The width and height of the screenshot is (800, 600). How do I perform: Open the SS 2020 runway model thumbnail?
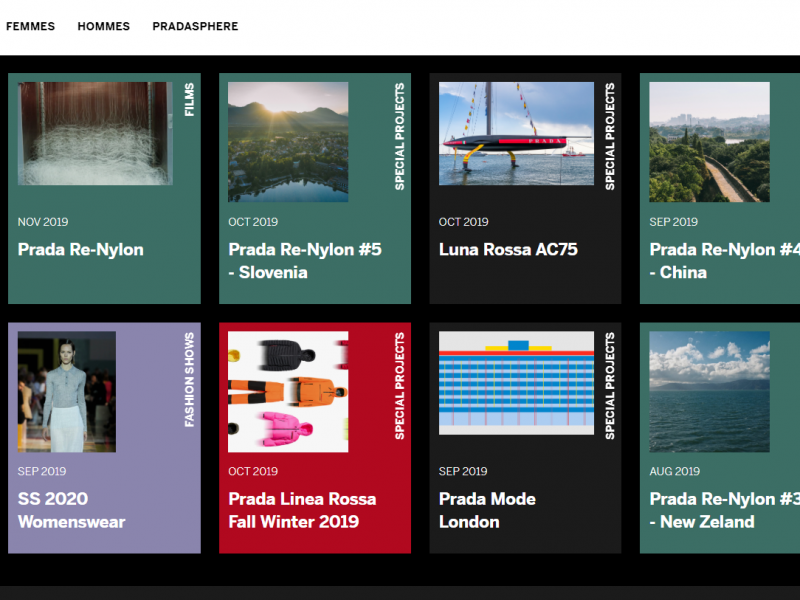[x=67, y=392]
